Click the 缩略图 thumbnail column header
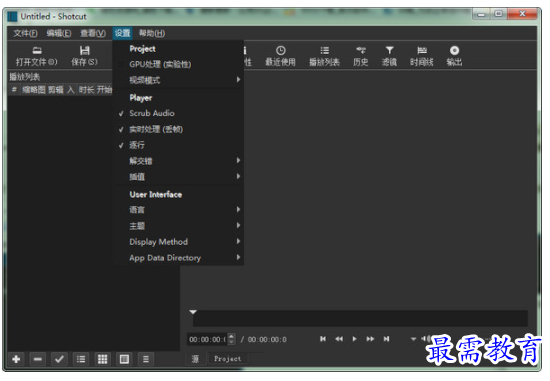 (34, 90)
